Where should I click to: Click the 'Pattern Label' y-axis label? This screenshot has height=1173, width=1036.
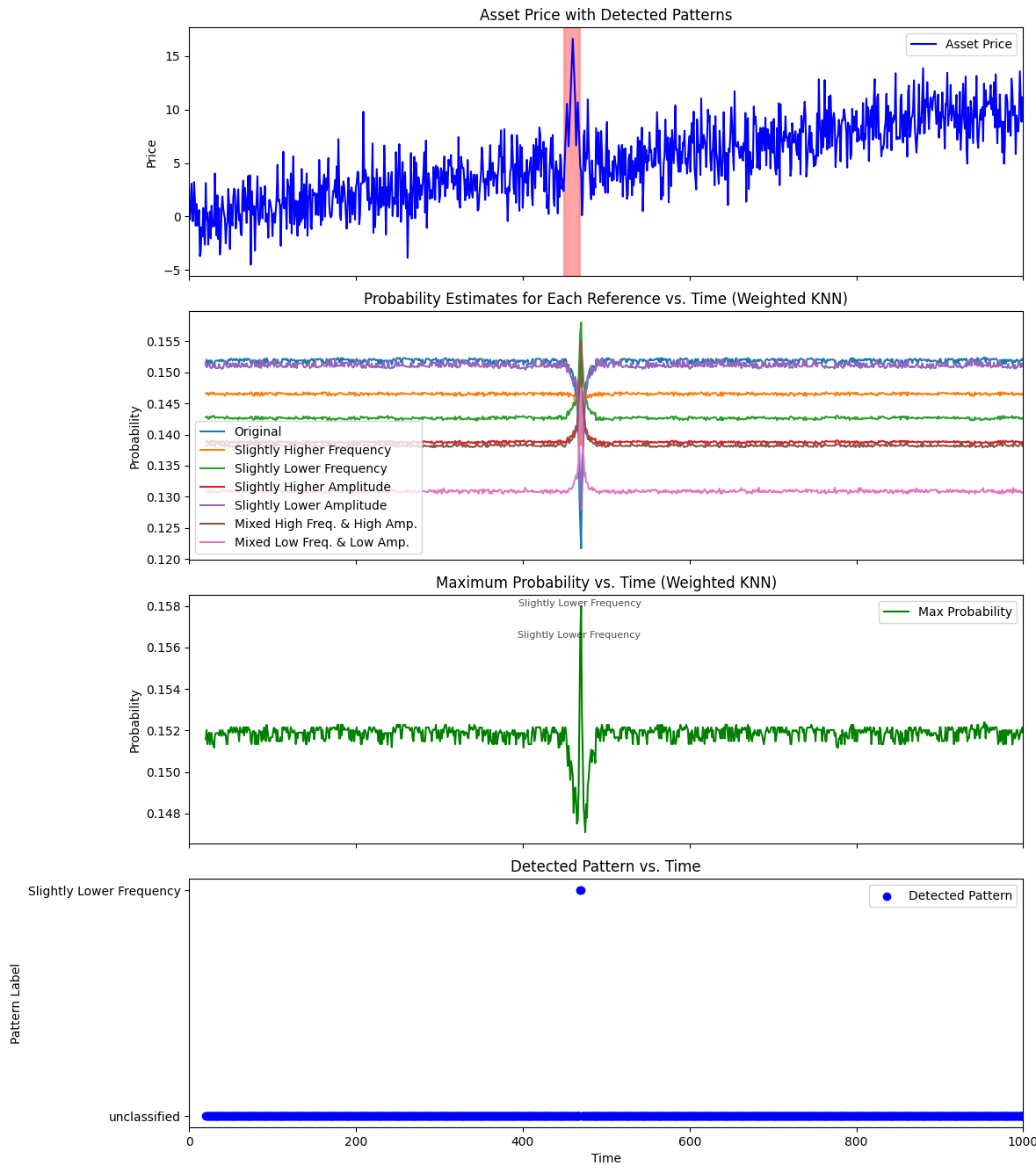pos(16,1003)
